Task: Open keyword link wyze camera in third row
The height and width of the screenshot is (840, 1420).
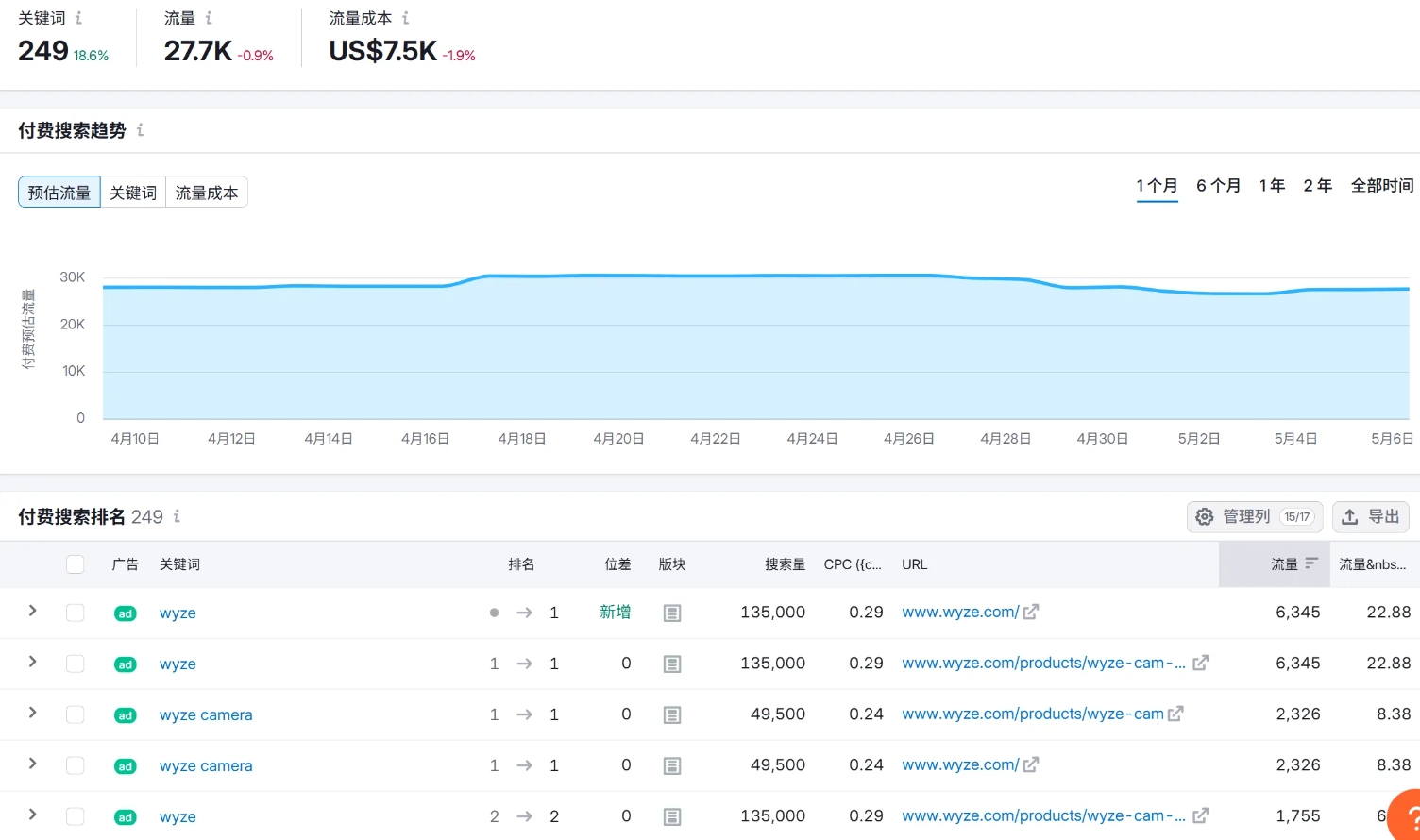Action: point(206,715)
